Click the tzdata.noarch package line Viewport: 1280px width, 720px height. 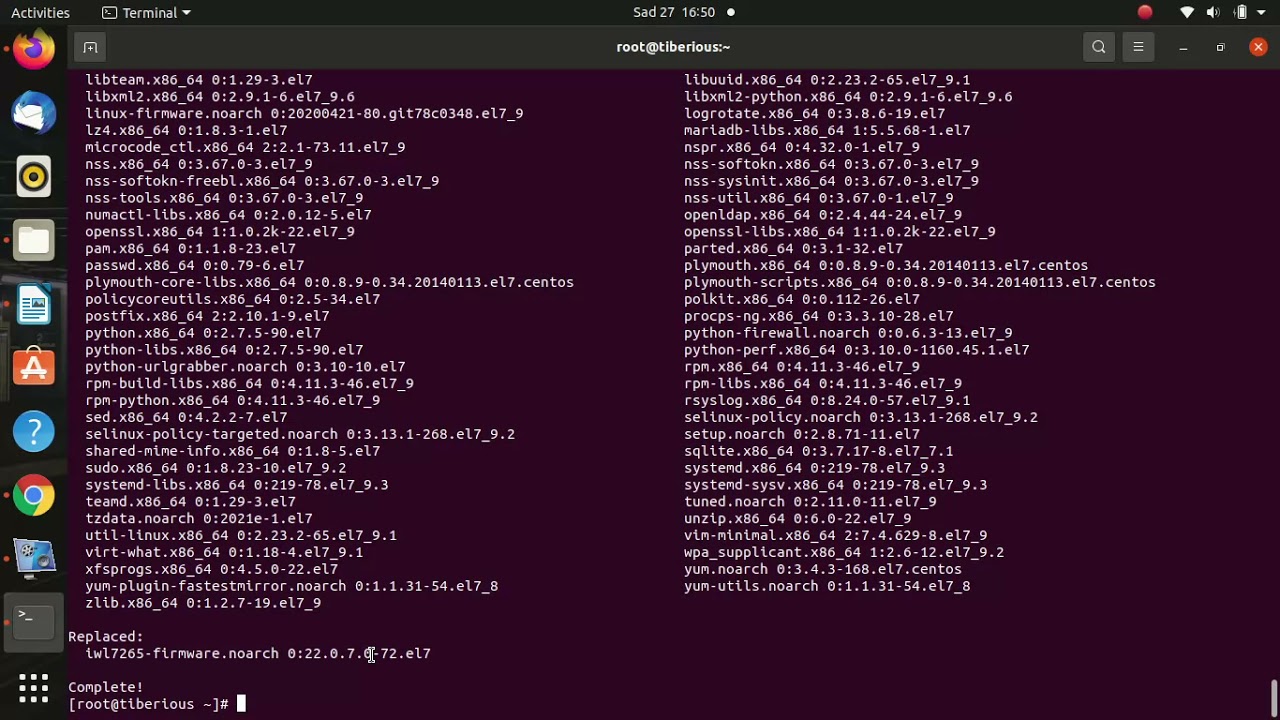[x=199, y=518]
